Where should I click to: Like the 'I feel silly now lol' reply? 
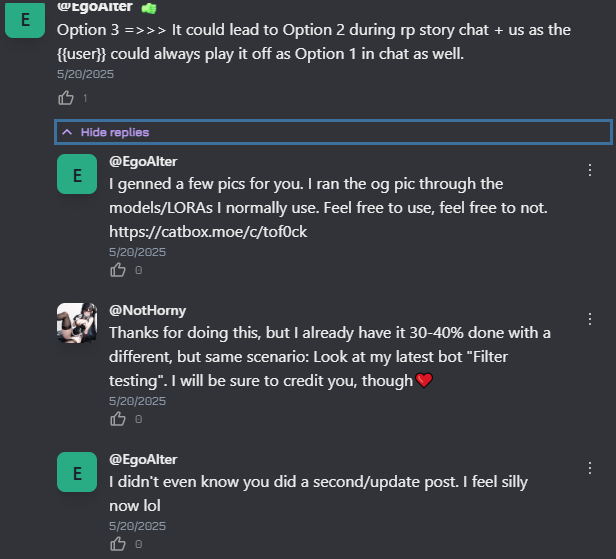click(x=117, y=544)
